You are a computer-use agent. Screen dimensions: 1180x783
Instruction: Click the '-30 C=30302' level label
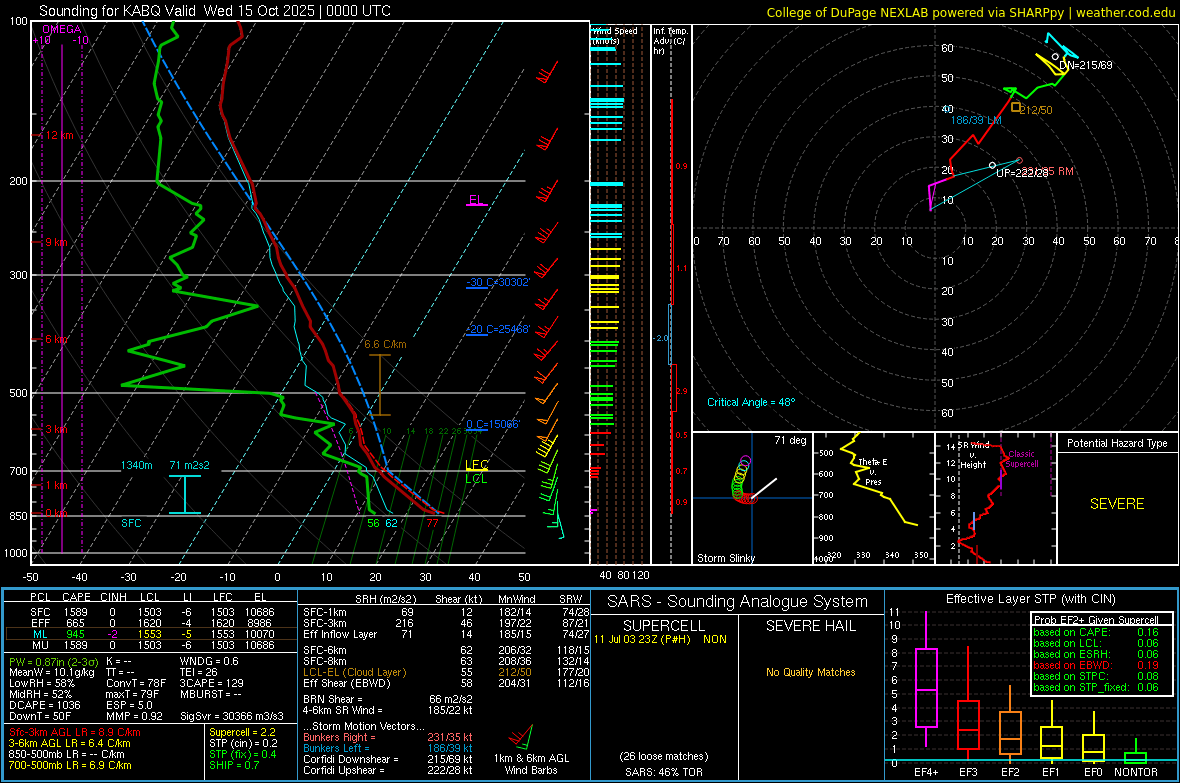(x=498, y=282)
